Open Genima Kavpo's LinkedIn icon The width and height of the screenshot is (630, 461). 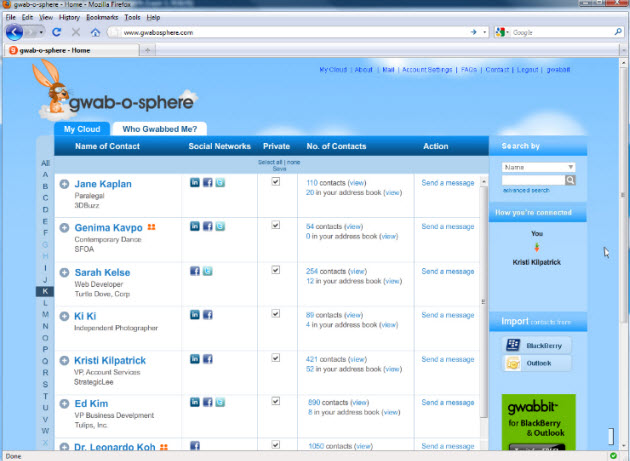coord(194,226)
